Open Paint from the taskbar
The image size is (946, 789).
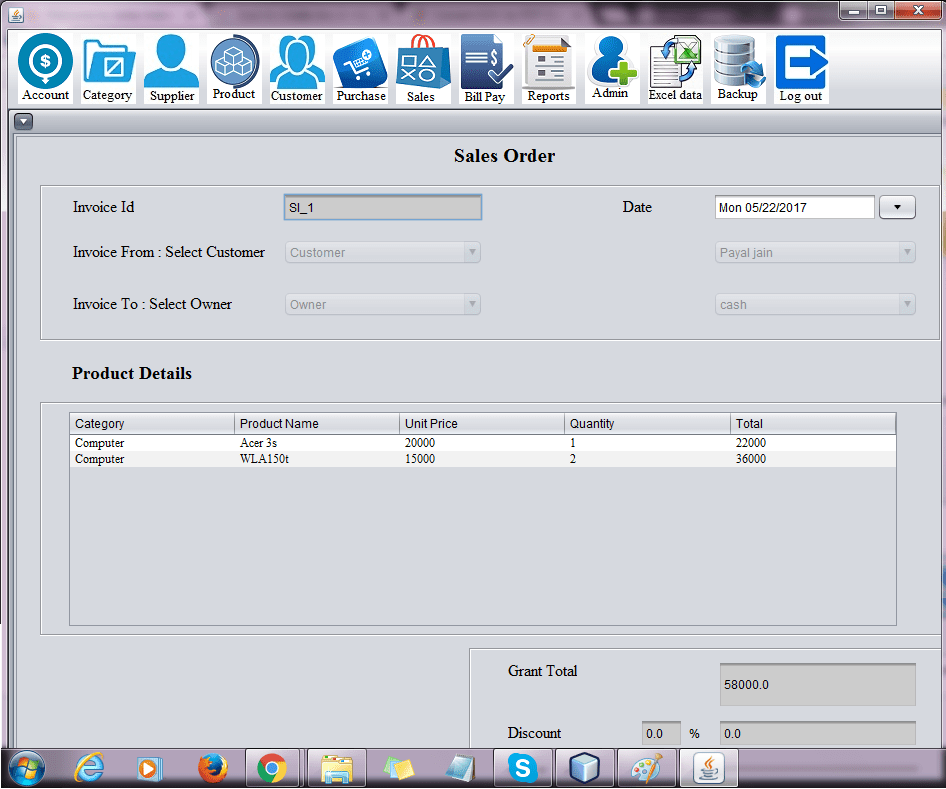[x=646, y=768]
